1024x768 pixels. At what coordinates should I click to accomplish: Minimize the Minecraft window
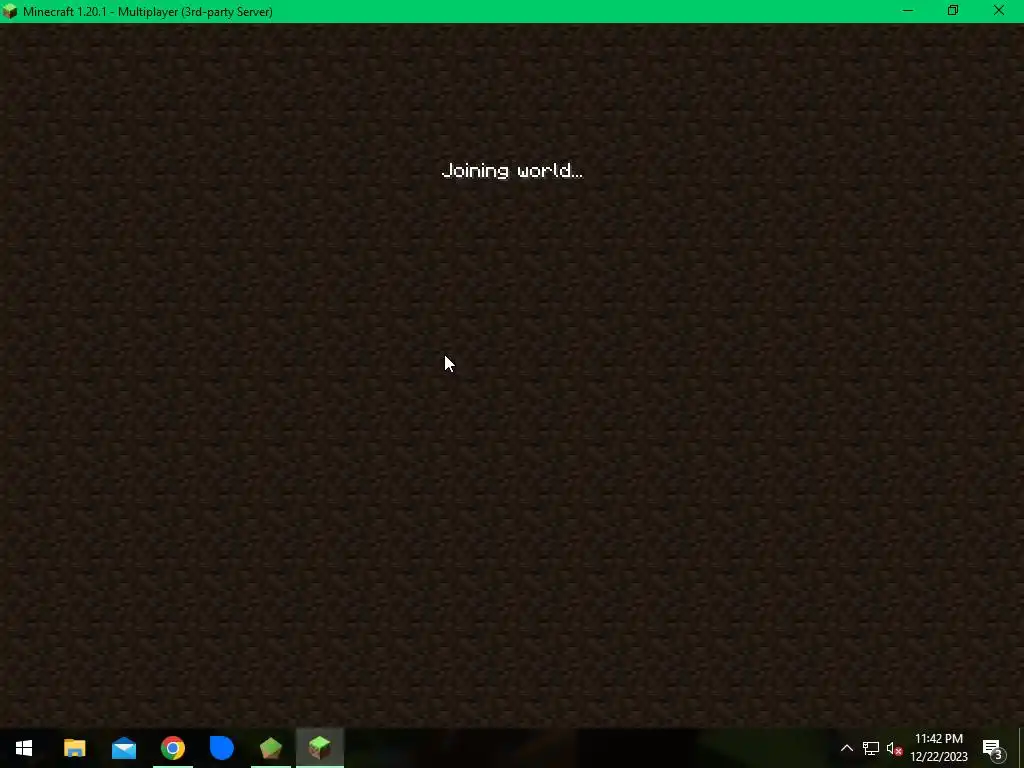(x=908, y=11)
